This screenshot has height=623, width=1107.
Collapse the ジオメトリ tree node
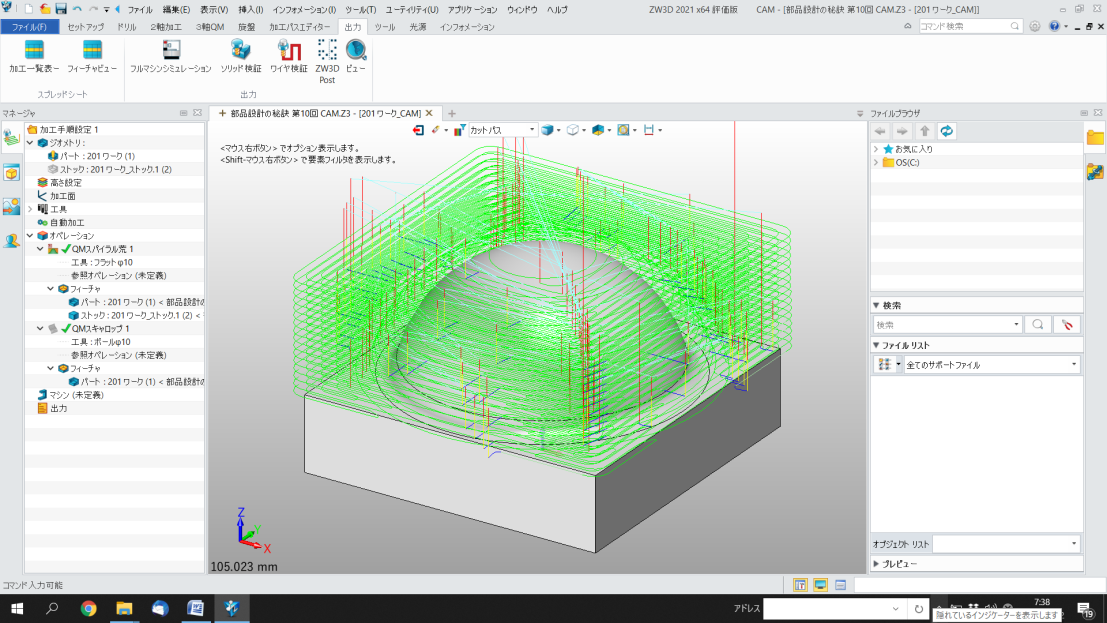30,143
